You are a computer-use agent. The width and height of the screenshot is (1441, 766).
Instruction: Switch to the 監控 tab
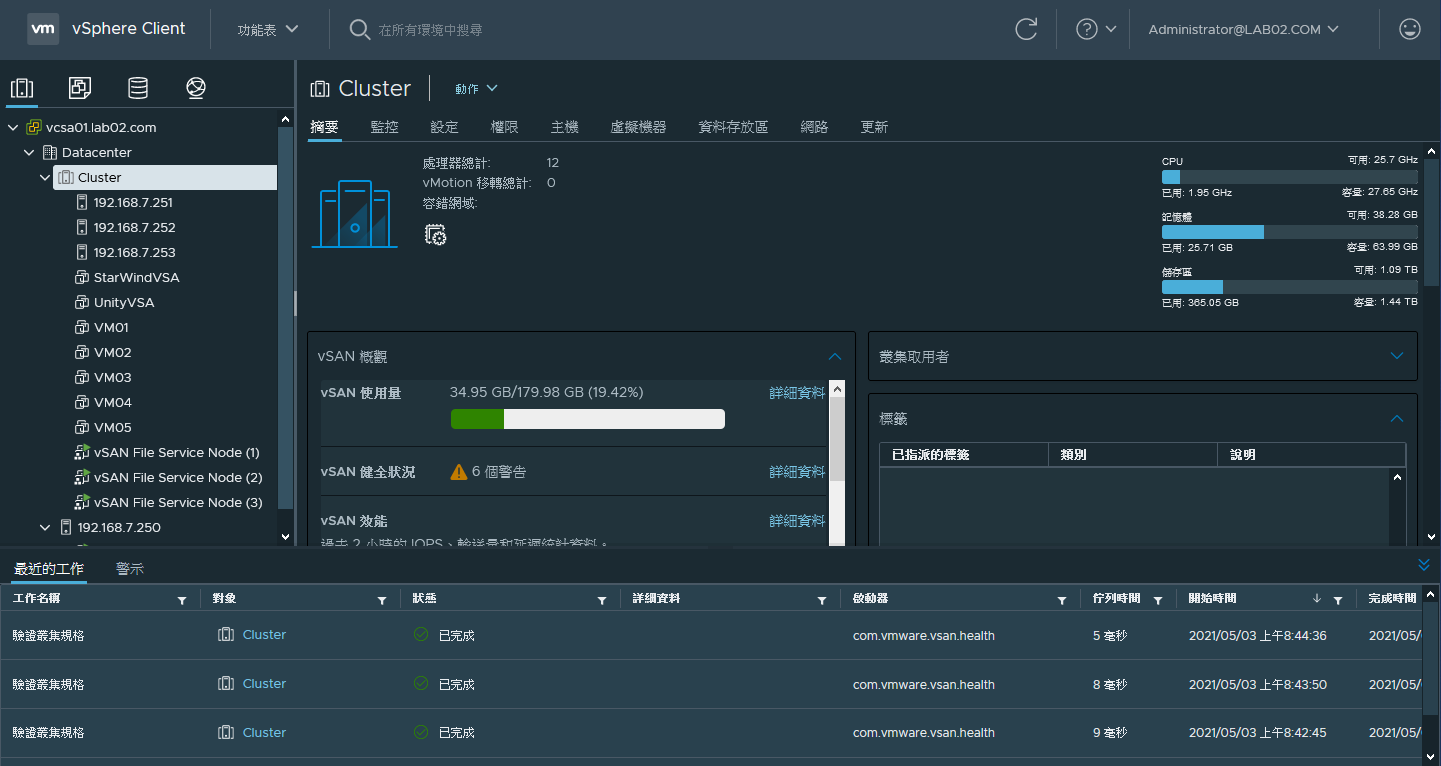pos(384,127)
